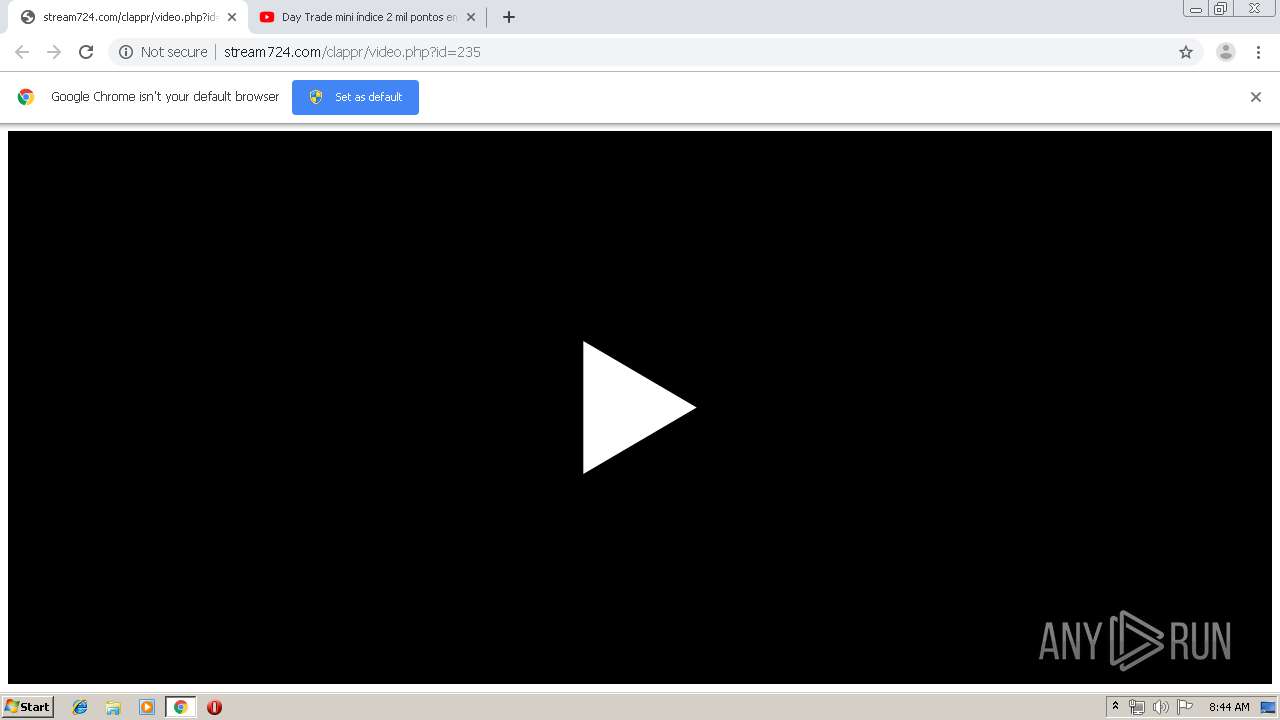Restore down the Chrome window

1221,8
